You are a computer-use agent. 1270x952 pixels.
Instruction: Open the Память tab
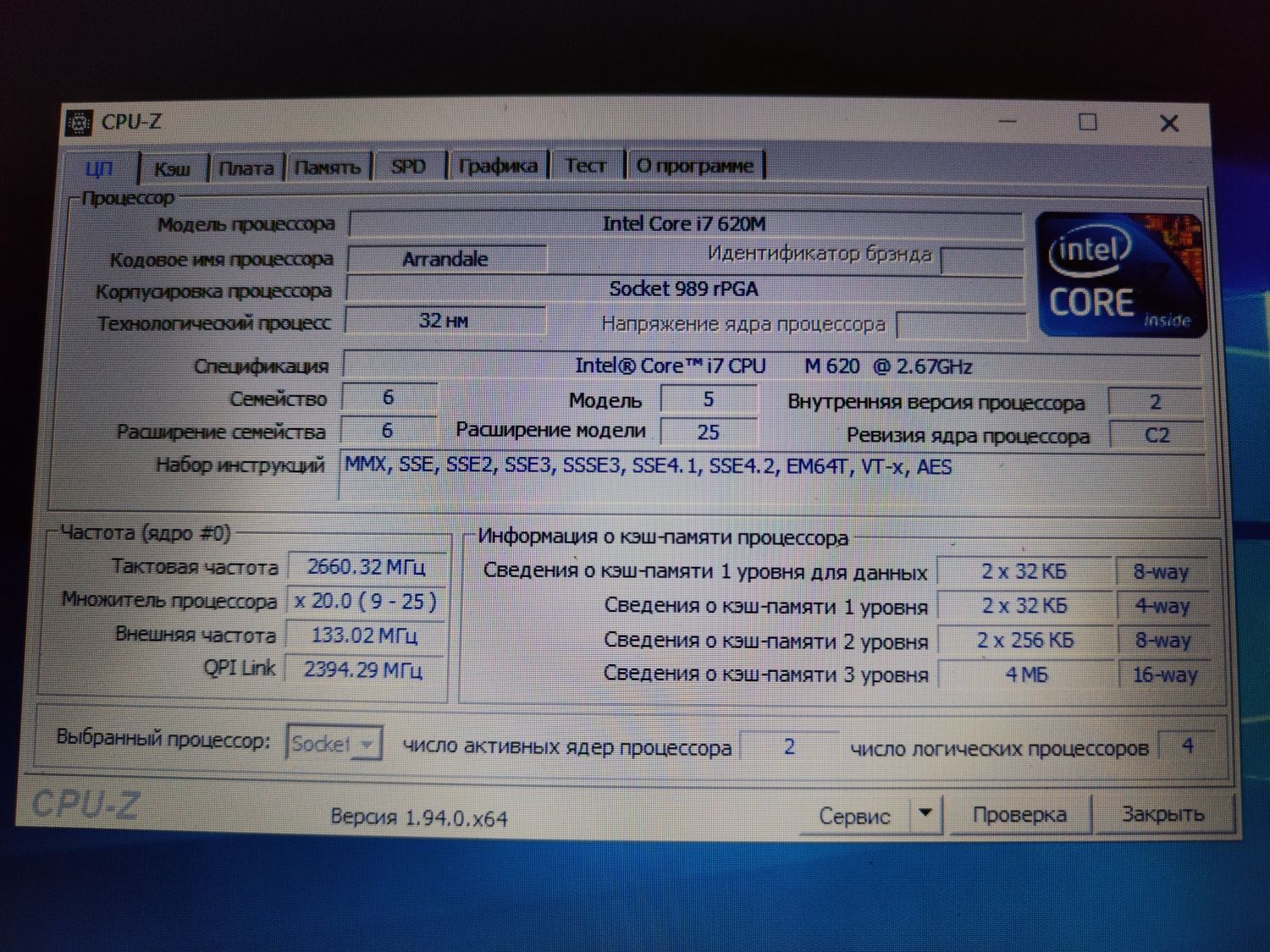(x=328, y=168)
